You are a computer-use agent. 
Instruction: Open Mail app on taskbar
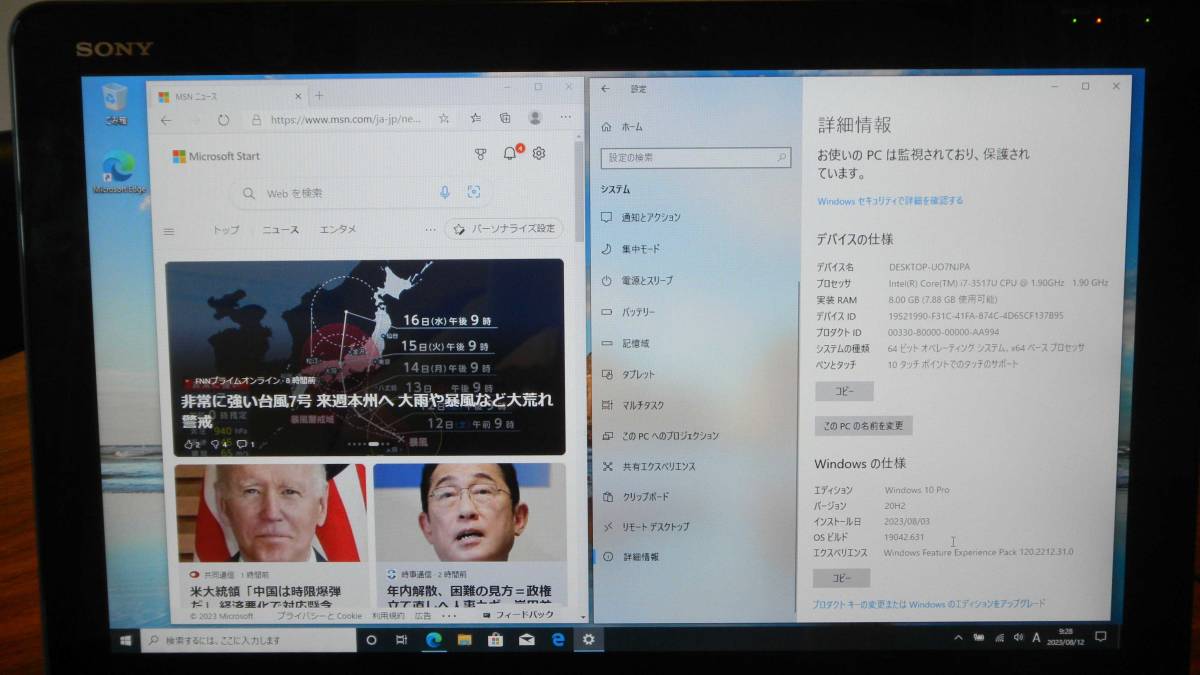tap(526, 640)
